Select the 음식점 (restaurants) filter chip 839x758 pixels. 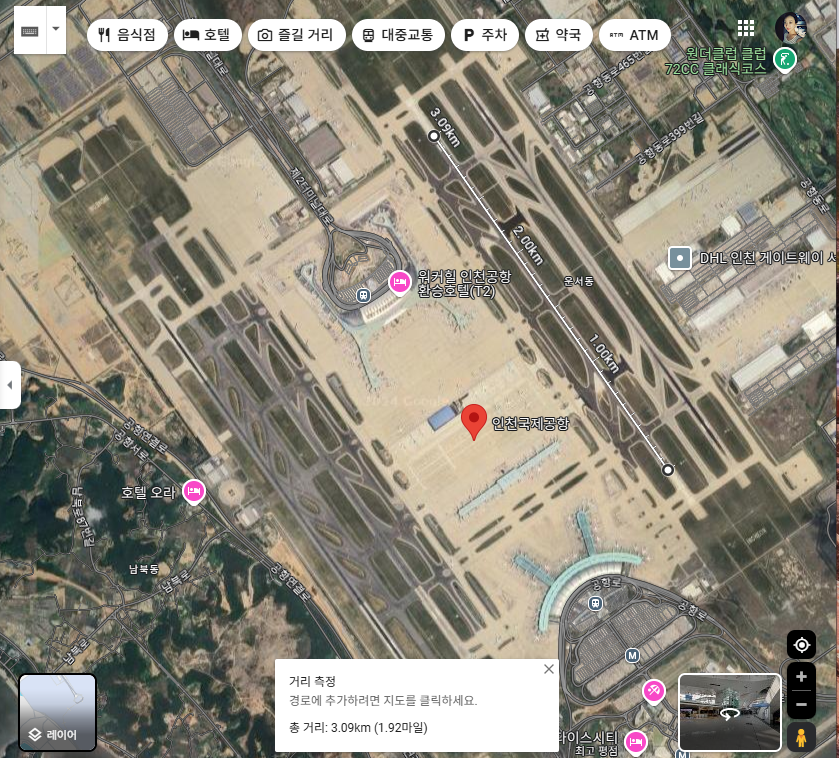tap(127, 35)
